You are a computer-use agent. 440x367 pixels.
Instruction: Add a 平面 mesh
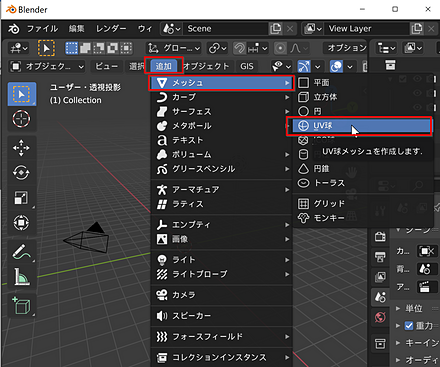click(x=362, y=82)
